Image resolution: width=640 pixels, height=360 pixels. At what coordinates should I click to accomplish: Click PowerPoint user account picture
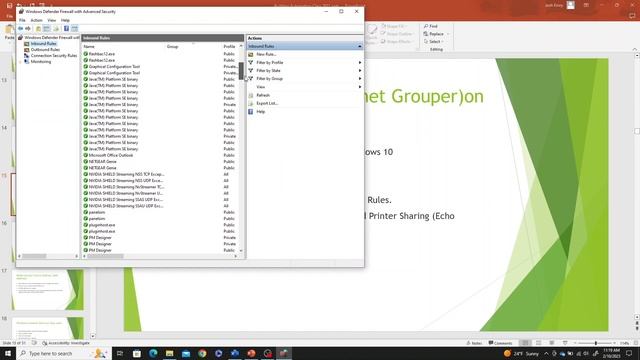tap(571, 5)
